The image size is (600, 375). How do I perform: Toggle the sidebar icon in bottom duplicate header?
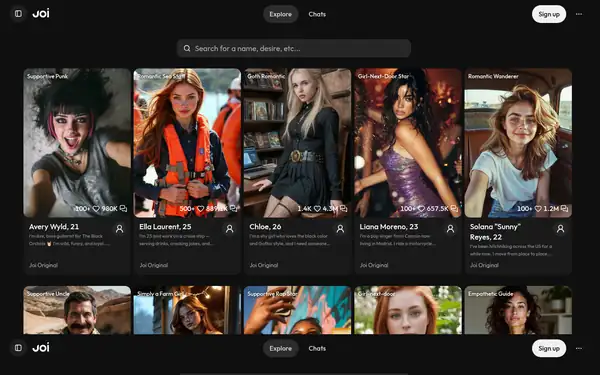pyautogui.click(x=18, y=348)
